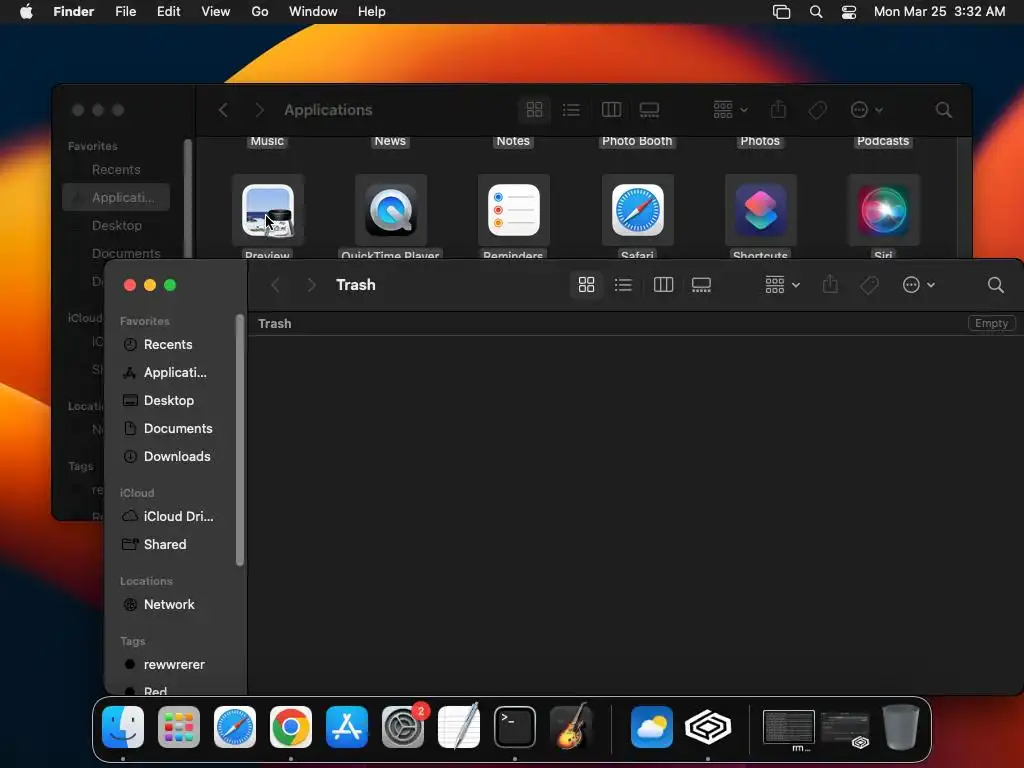Go back in the Applications window

point(223,110)
